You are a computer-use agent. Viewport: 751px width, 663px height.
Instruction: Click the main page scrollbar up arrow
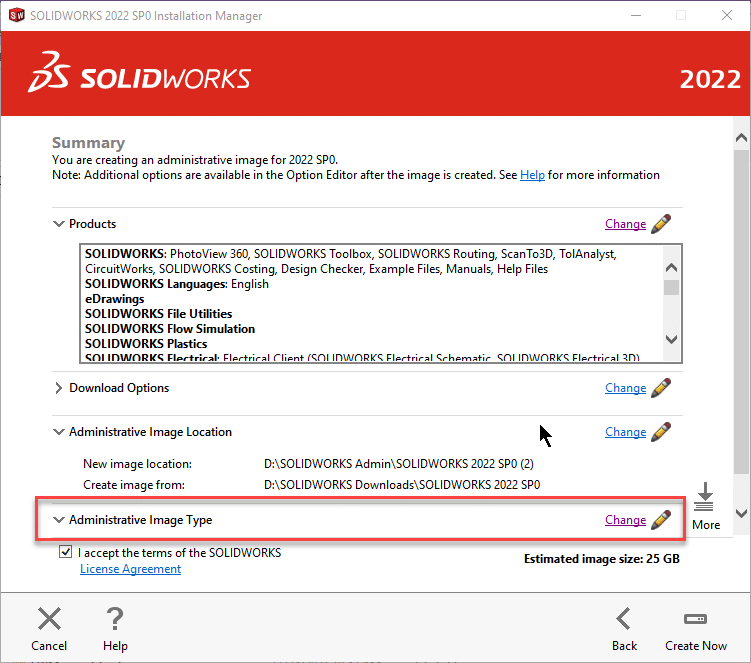click(741, 138)
